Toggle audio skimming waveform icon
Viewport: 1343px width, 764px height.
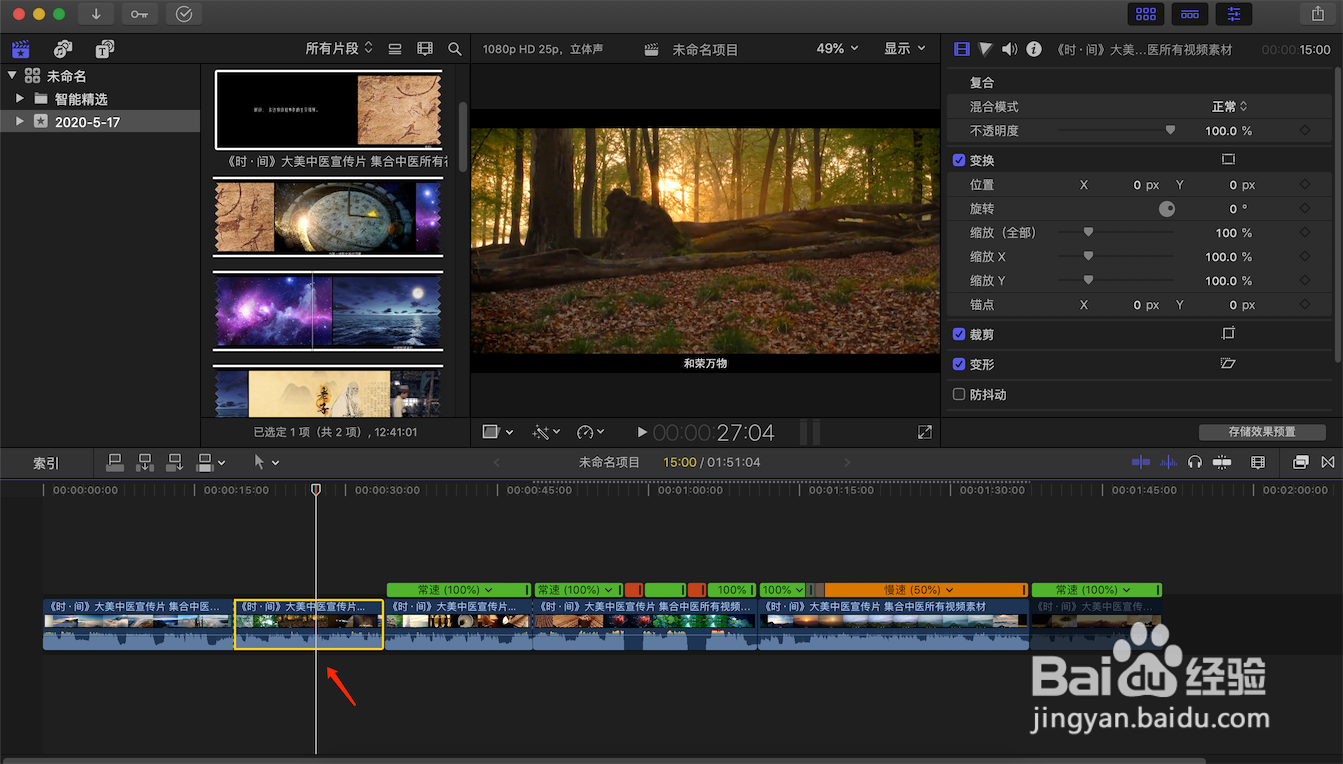1168,462
